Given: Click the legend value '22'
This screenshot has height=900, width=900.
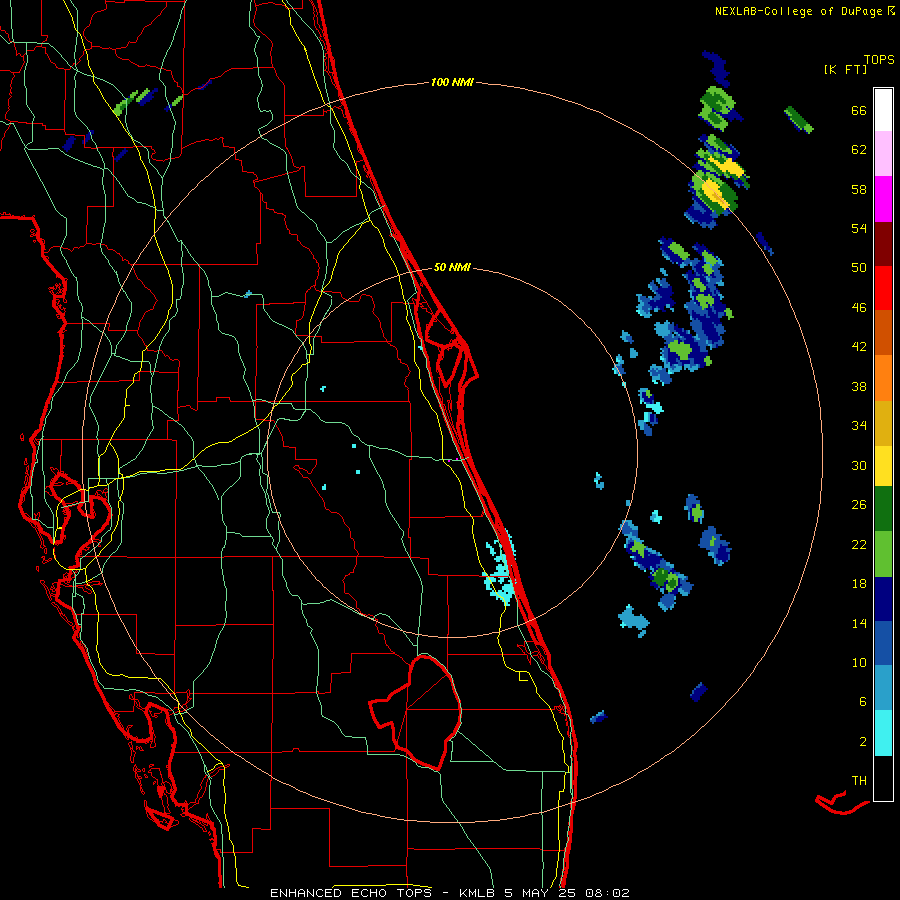Looking at the screenshot, I should pos(859,544).
